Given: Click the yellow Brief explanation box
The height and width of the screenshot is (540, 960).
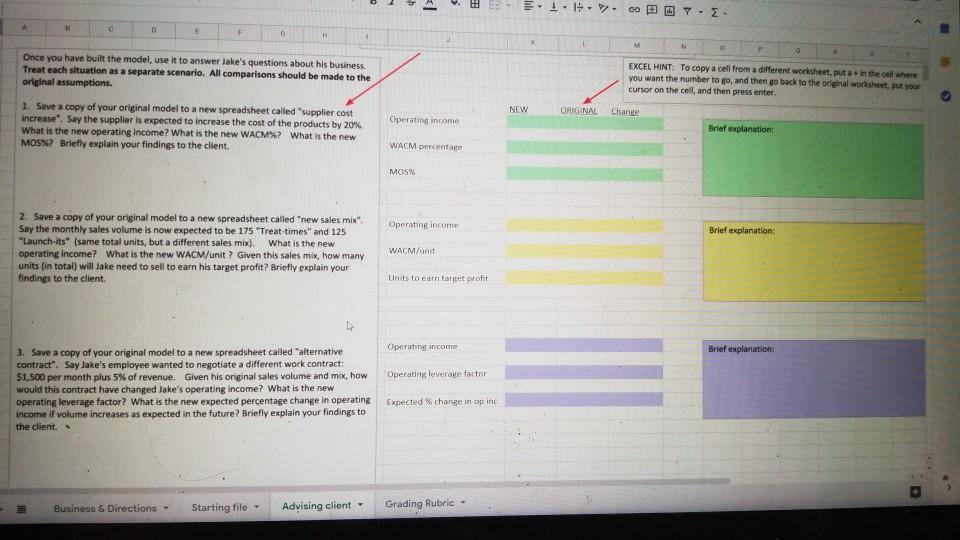Looking at the screenshot, I should point(814,261).
